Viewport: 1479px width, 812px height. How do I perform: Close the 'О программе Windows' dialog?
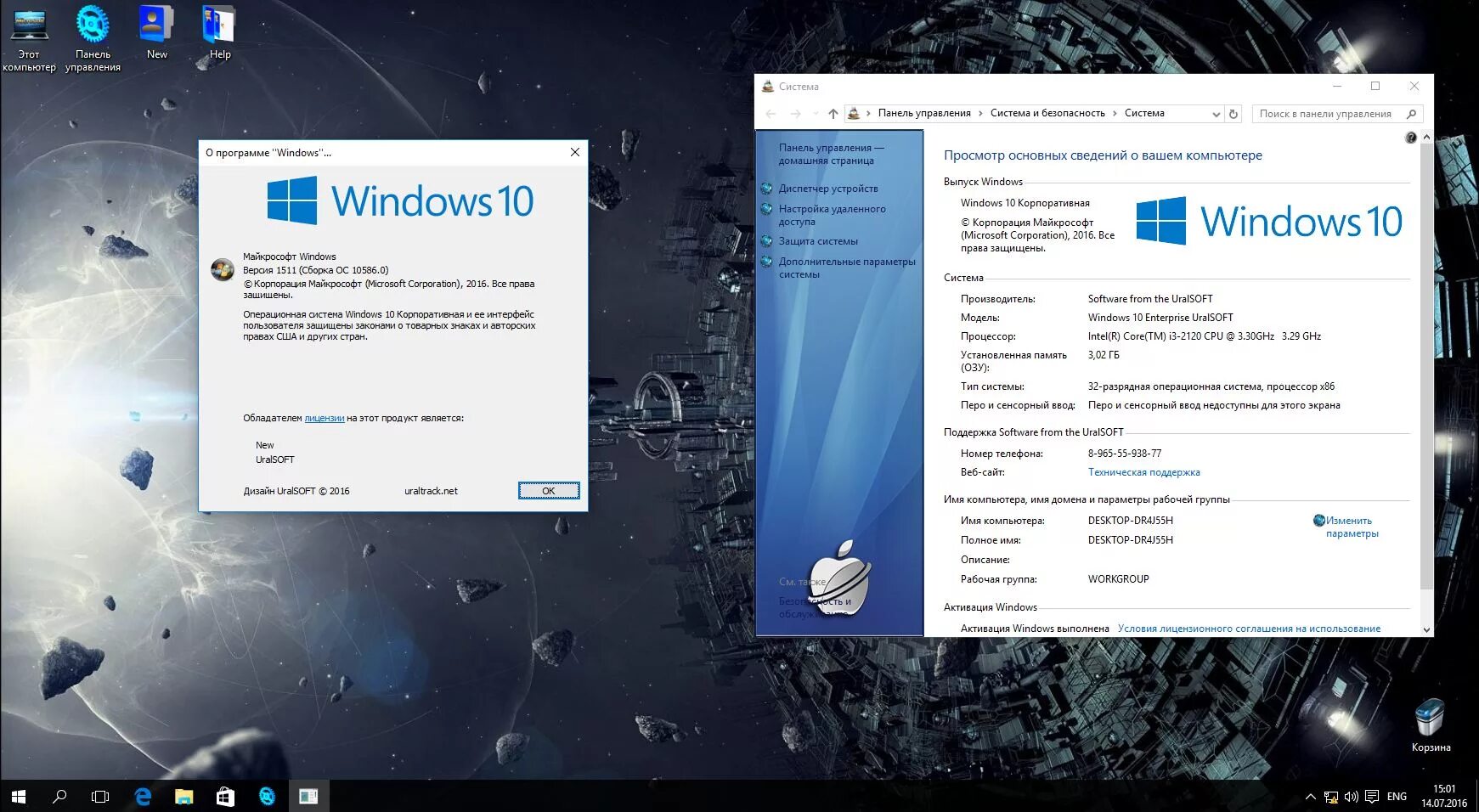[575, 152]
